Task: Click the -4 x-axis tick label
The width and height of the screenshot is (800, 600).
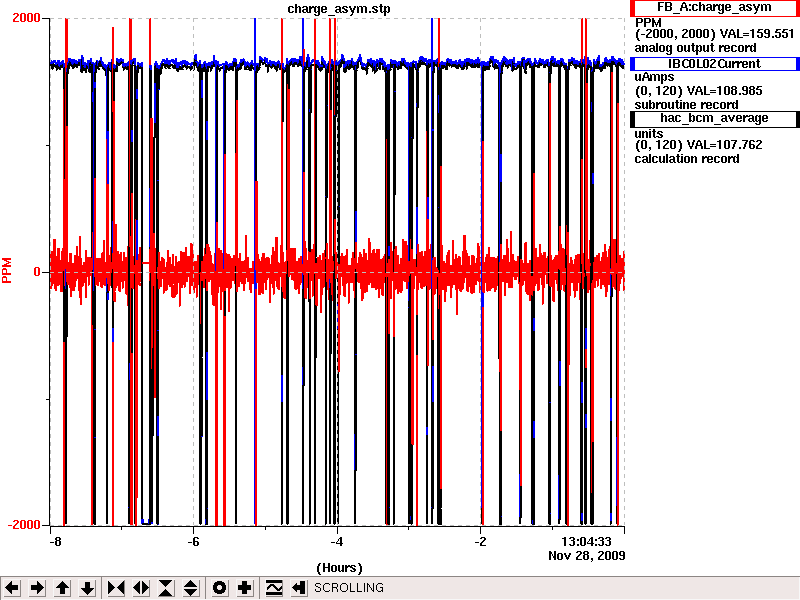Action: (x=336, y=541)
